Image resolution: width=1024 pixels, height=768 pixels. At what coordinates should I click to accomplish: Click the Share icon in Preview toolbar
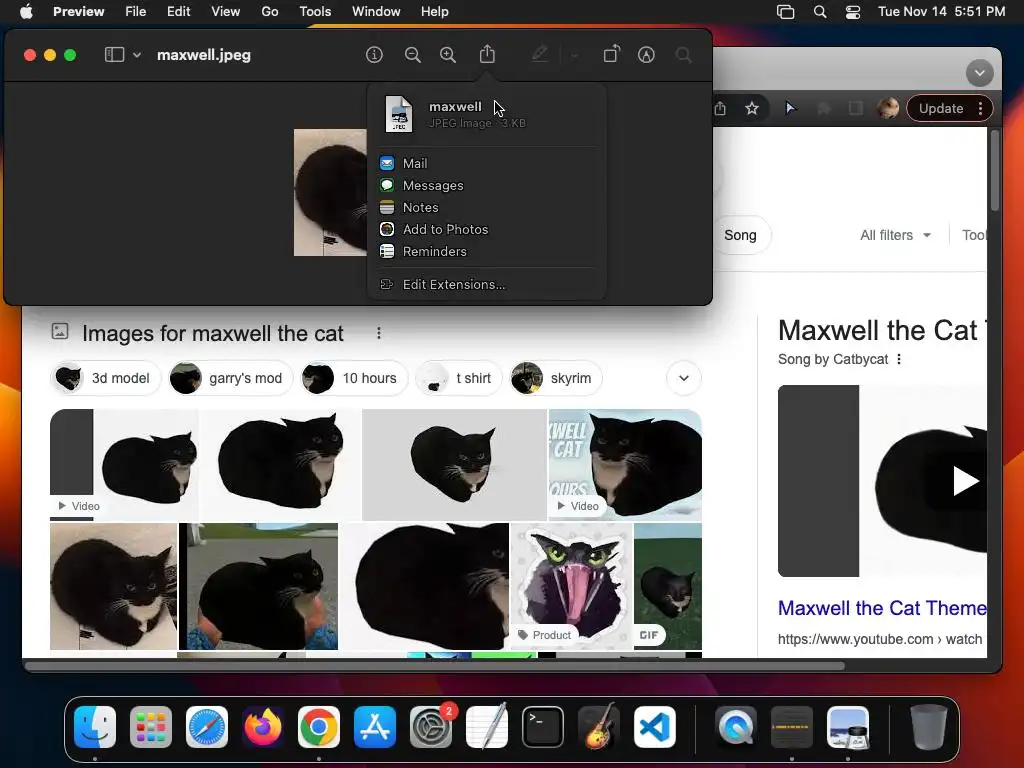(487, 54)
